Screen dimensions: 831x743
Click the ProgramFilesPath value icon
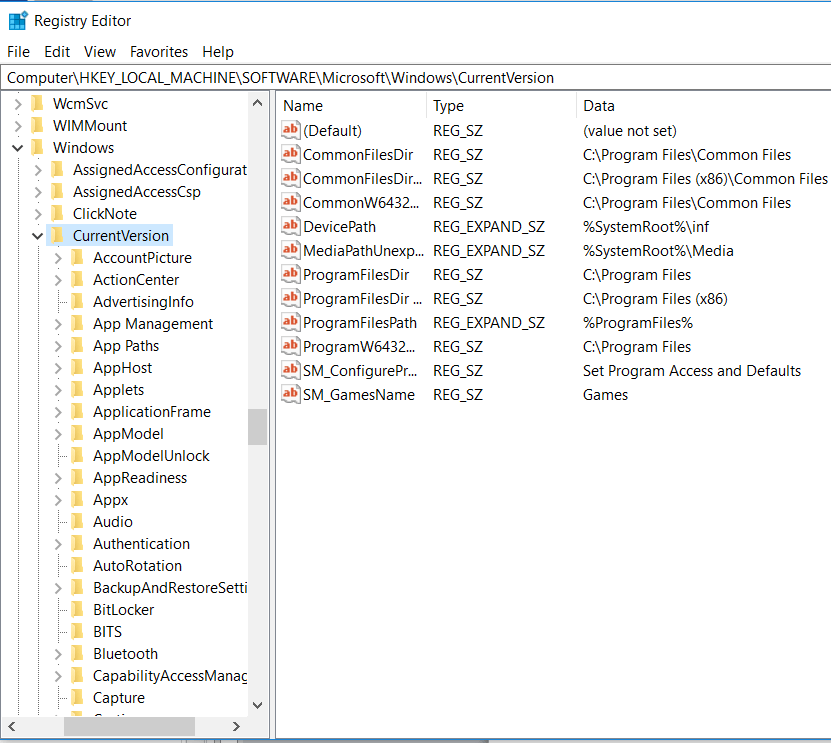[x=290, y=322]
